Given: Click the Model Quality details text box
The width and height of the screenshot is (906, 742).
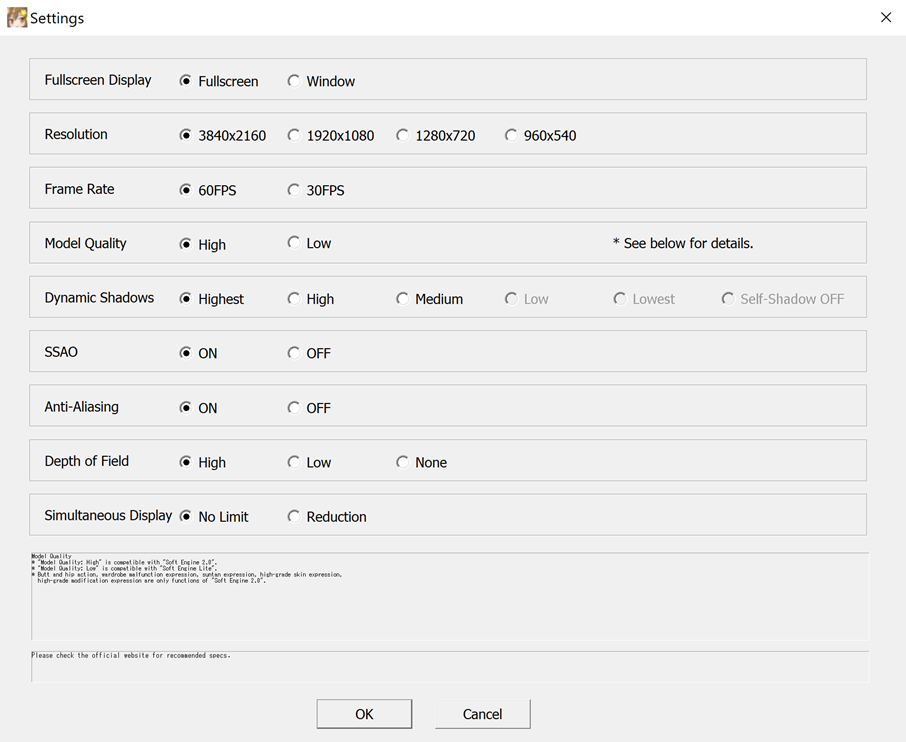Looking at the screenshot, I should [x=450, y=596].
